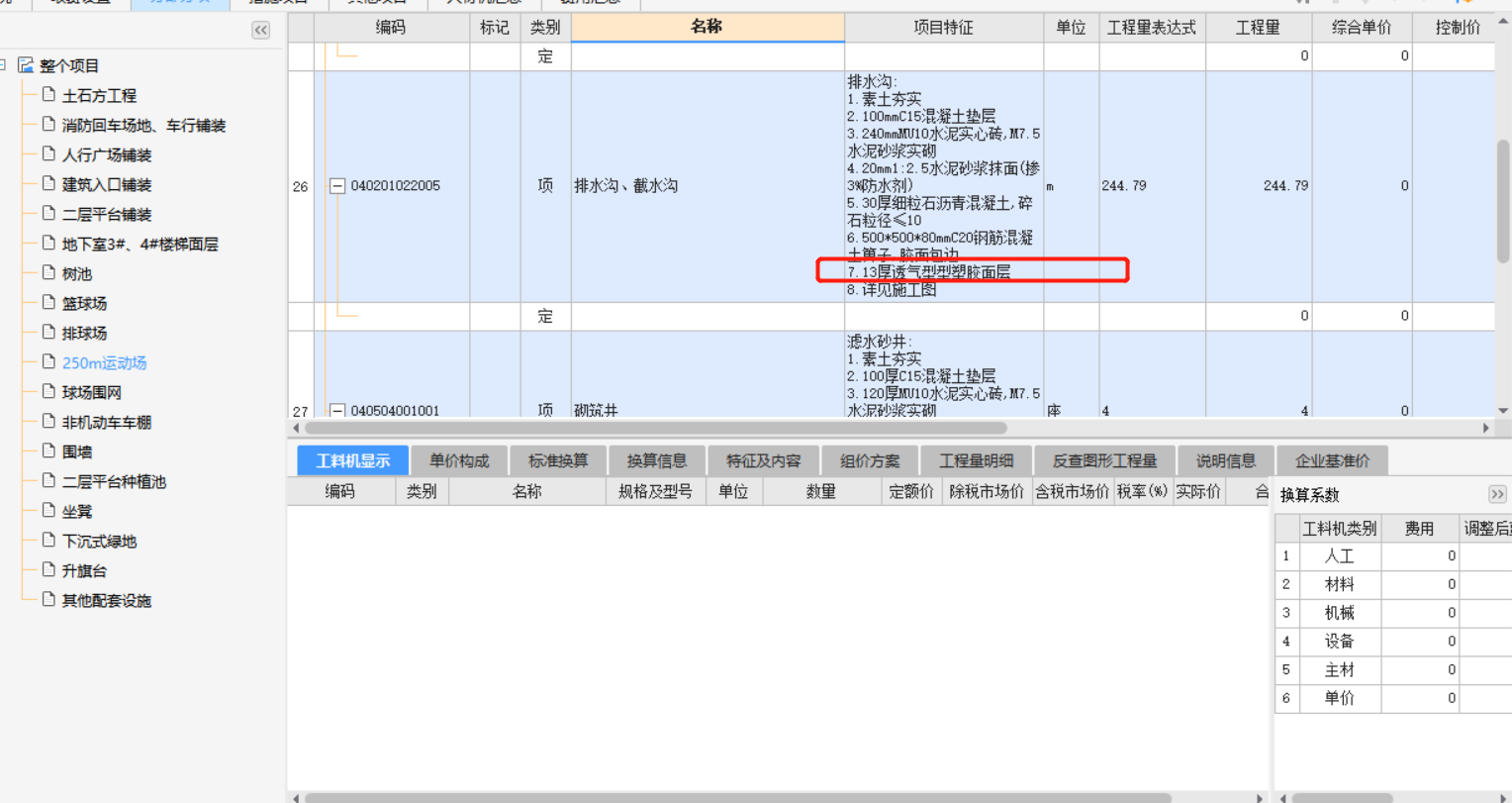Switch to 说明信息 tab
Viewport: 1512px width, 803px height.
pyautogui.click(x=1226, y=460)
